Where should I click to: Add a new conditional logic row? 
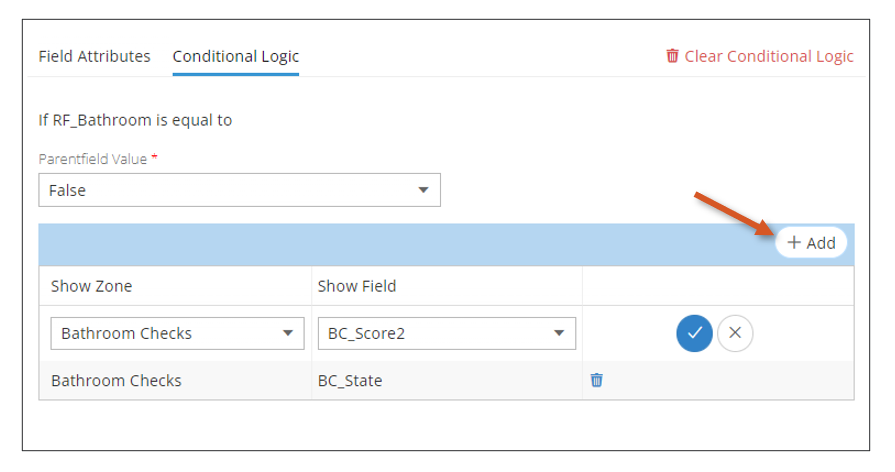(x=811, y=243)
